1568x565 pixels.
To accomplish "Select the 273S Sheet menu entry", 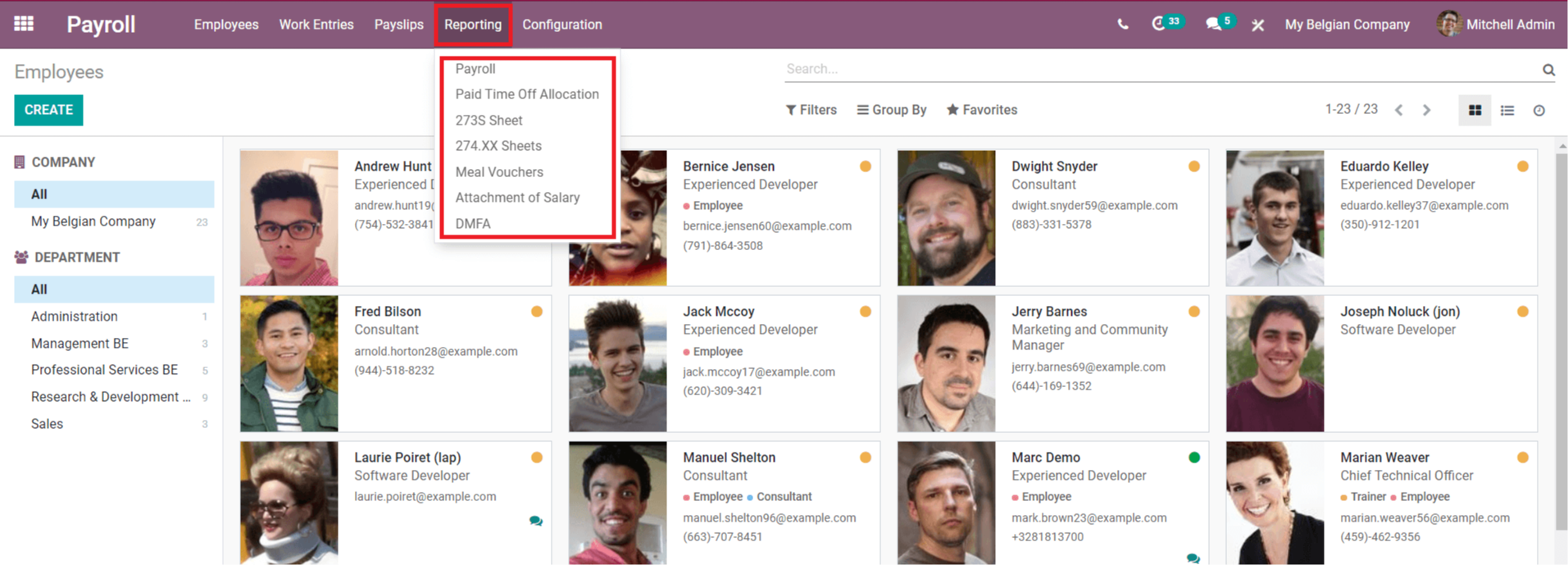I will (489, 121).
